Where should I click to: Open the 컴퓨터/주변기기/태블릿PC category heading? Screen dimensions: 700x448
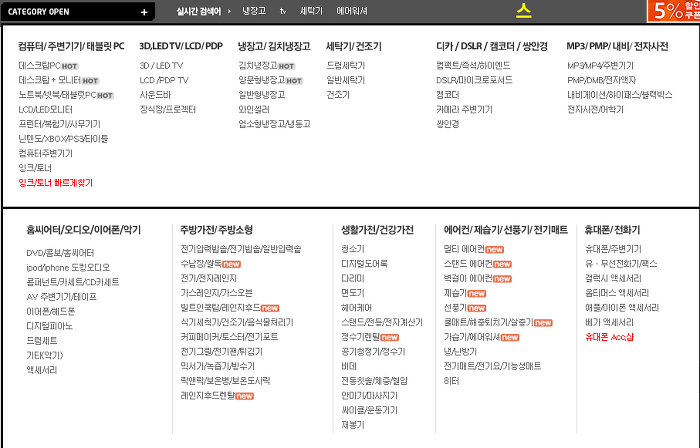[x=71, y=46]
